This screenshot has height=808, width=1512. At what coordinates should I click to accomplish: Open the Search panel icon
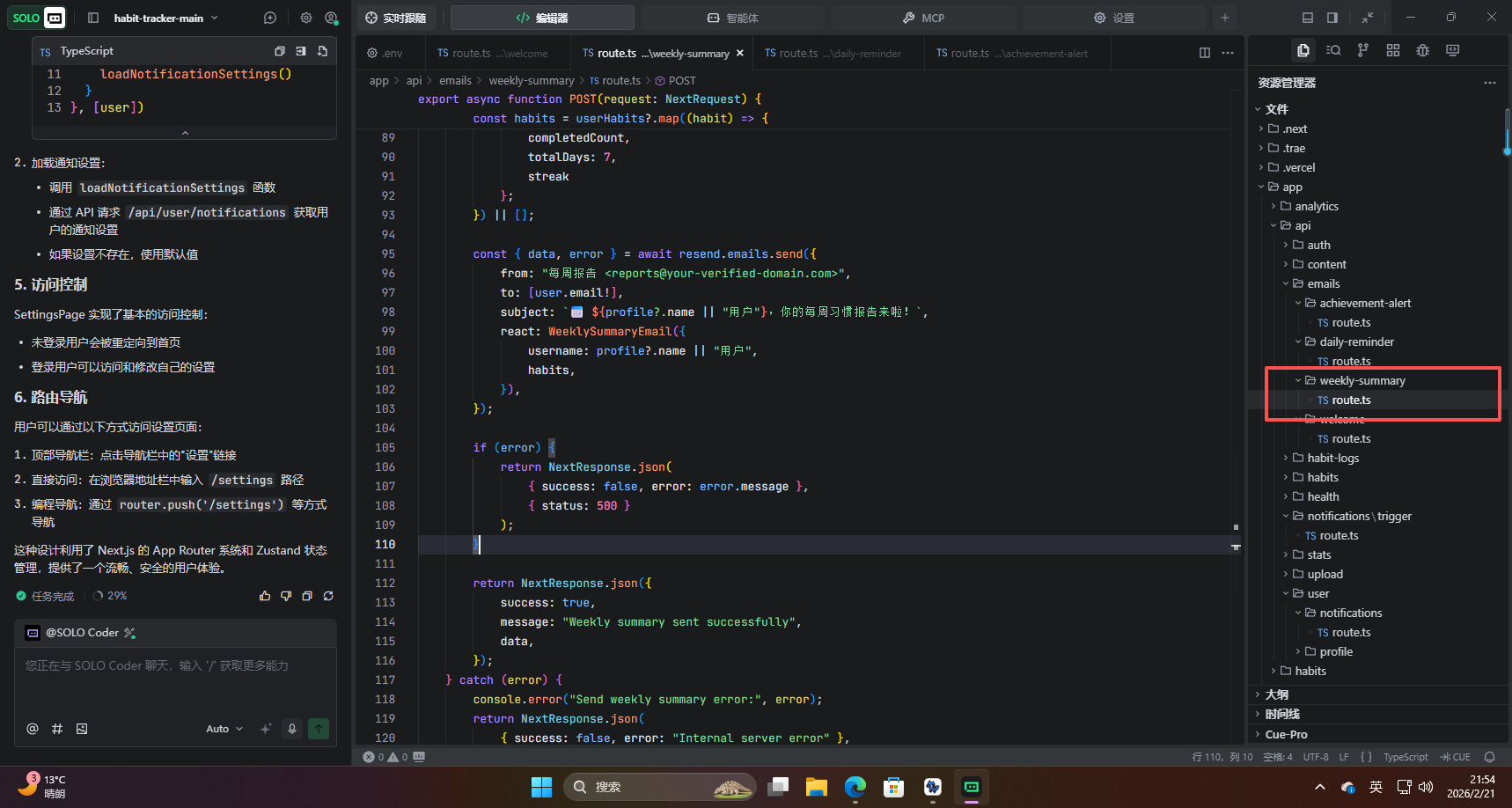1333,50
